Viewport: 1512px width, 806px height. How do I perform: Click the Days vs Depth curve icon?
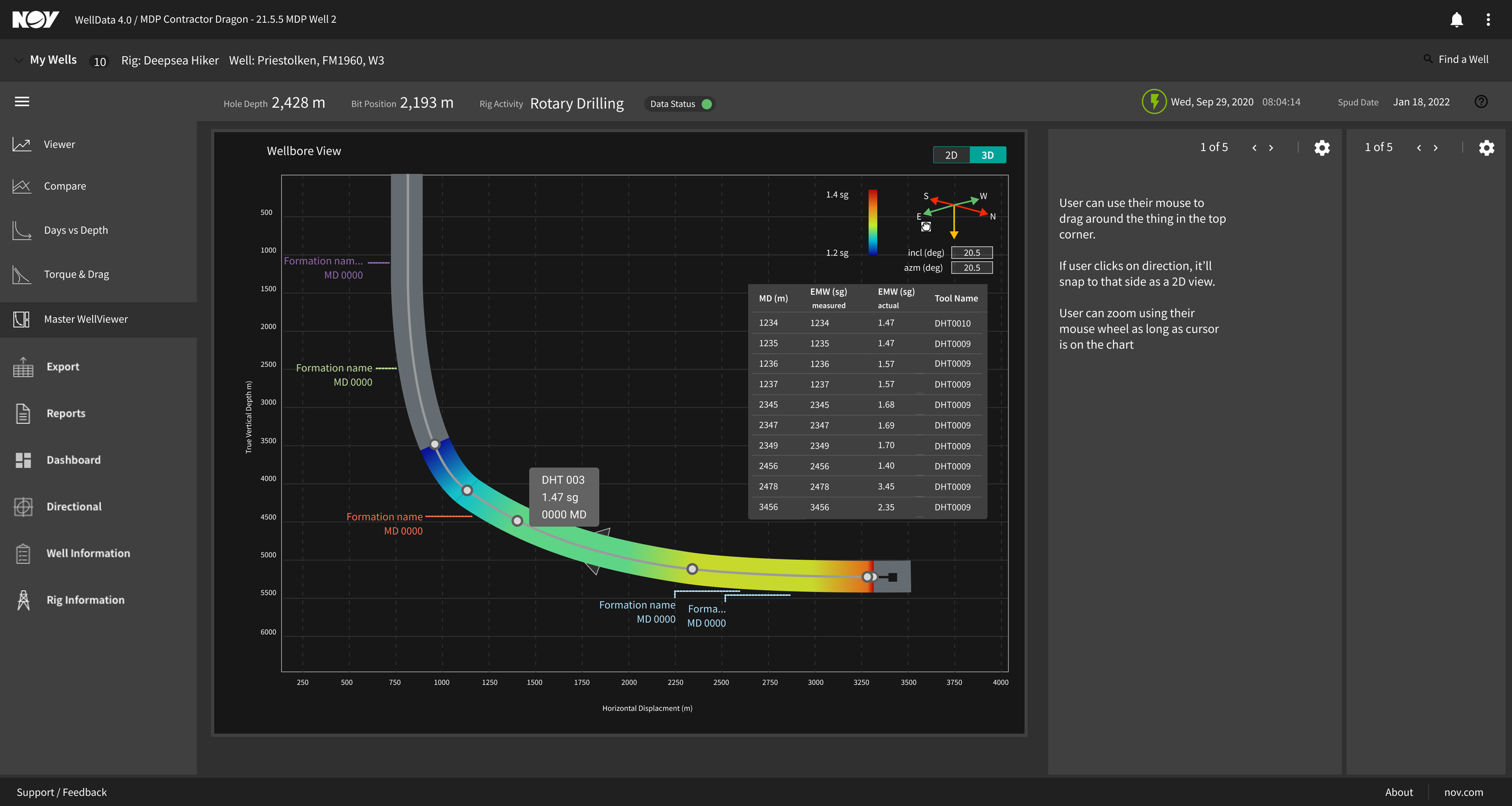tap(22, 230)
